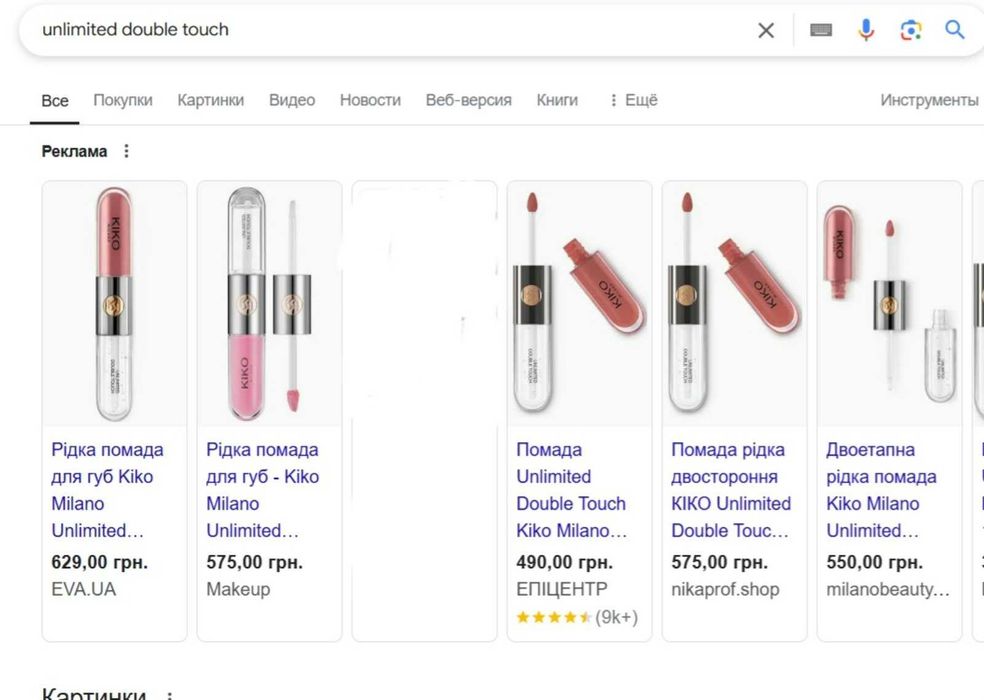Image resolution: width=984 pixels, height=700 pixels.
Task: Click the magnifying glass search icon
Action: click(x=955, y=30)
